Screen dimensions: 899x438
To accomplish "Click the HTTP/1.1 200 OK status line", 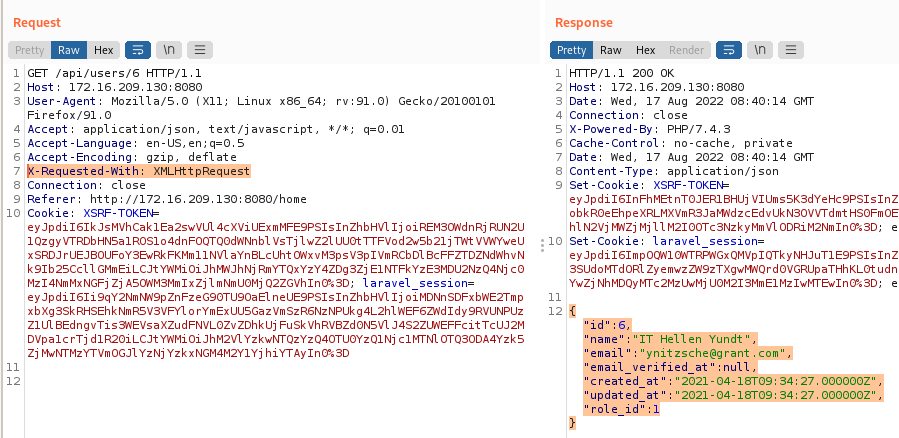I will pos(622,73).
